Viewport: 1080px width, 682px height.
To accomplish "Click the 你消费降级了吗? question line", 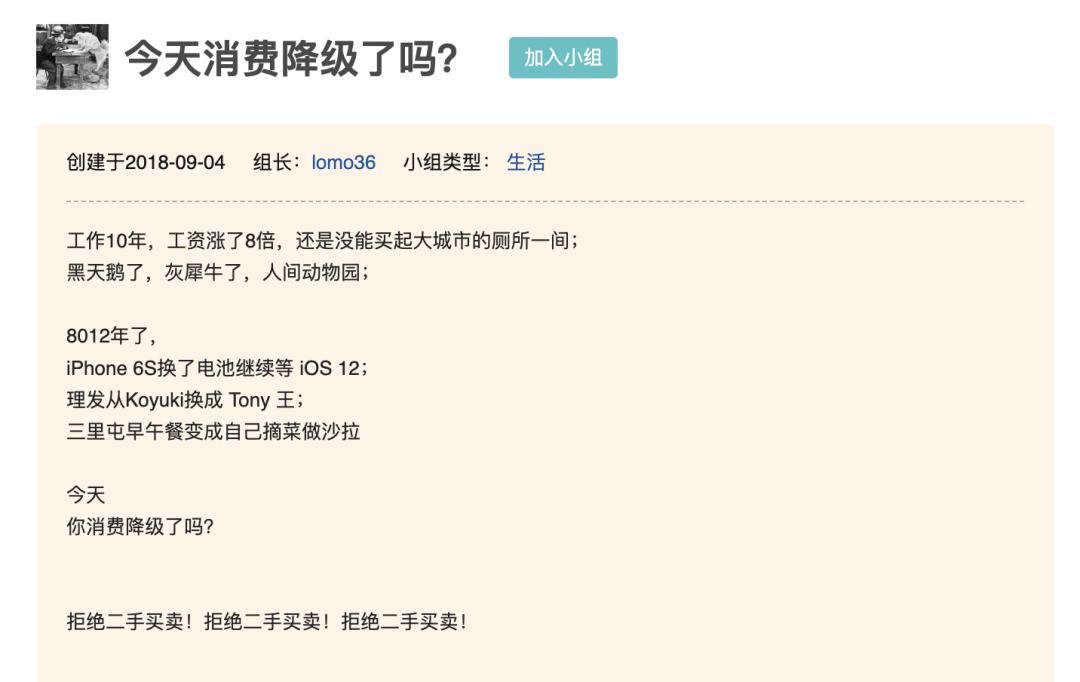I will [140, 527].
